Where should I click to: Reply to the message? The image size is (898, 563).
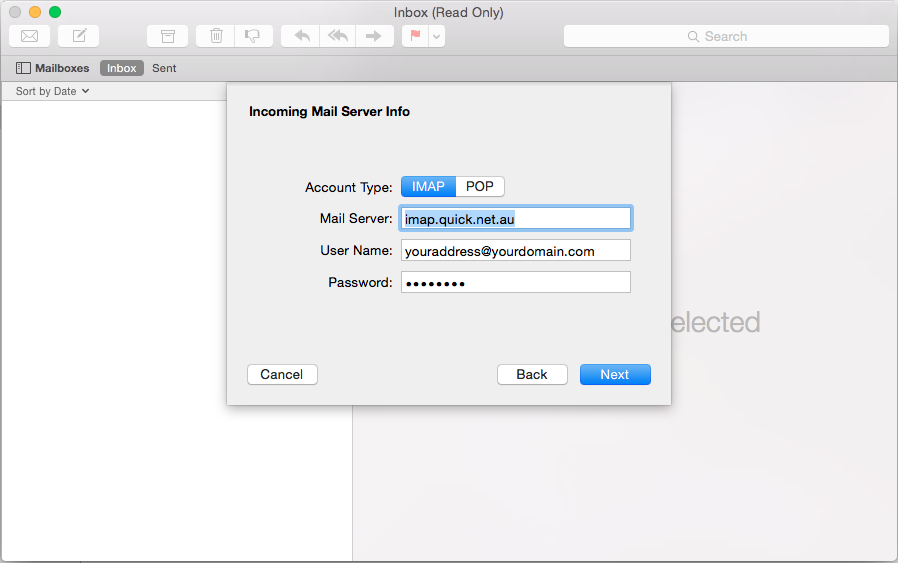pos(301,36)
